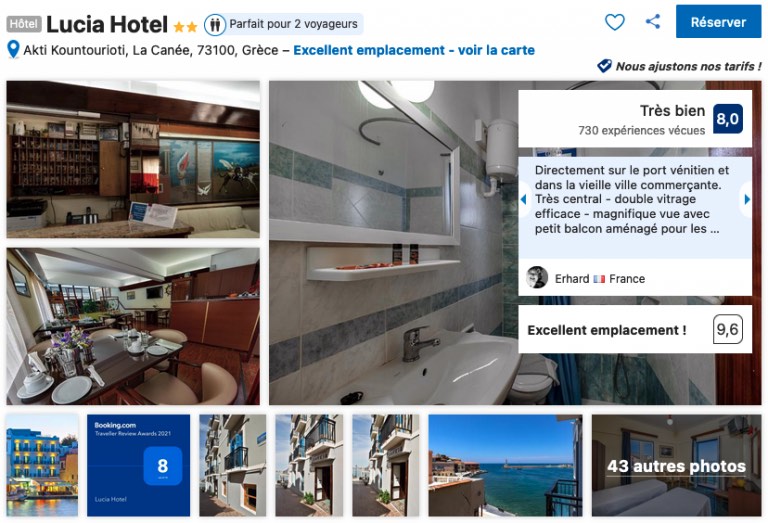
Task: Click 'Nous ajustons nos tarifs !' link
Action: click(688, 66)
